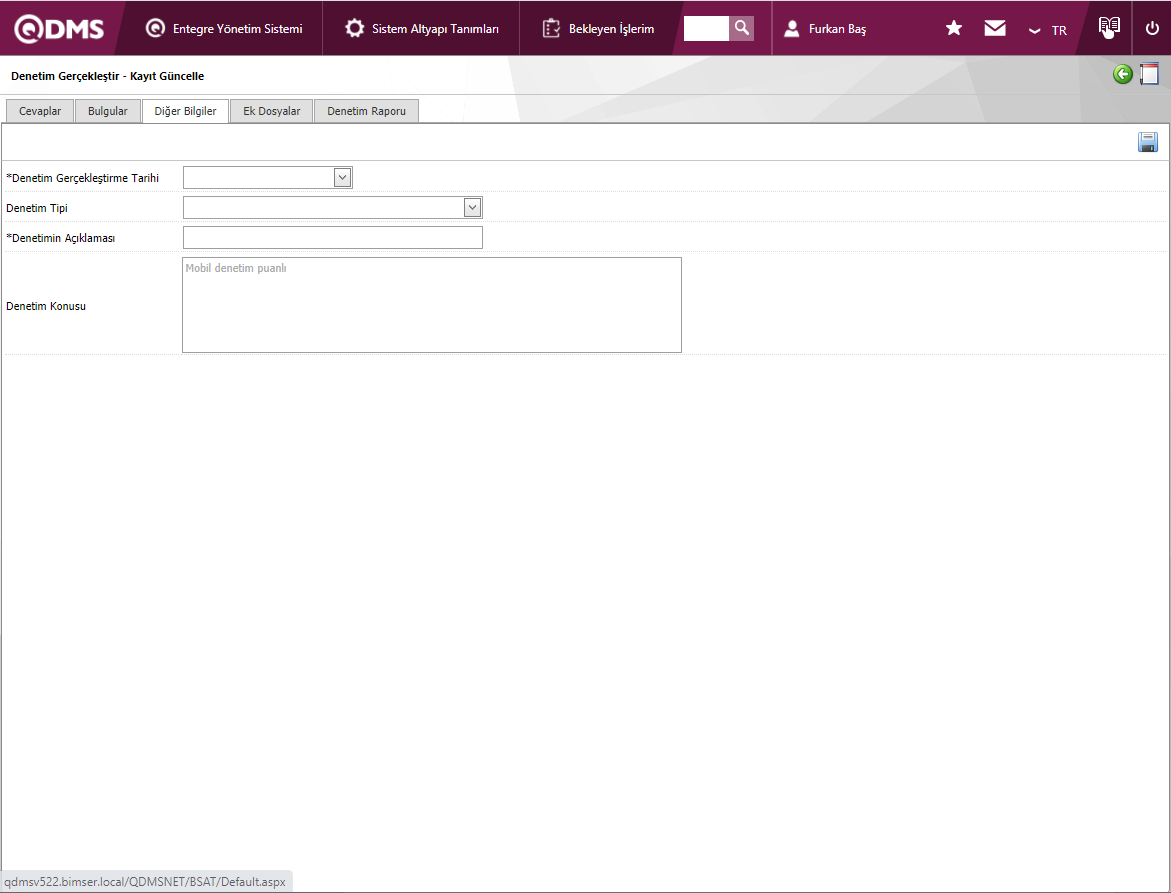Viewport: 1171px width, 893px height.
Task: Open the Denetim Tipi dropdown
Action: point(472,208)
